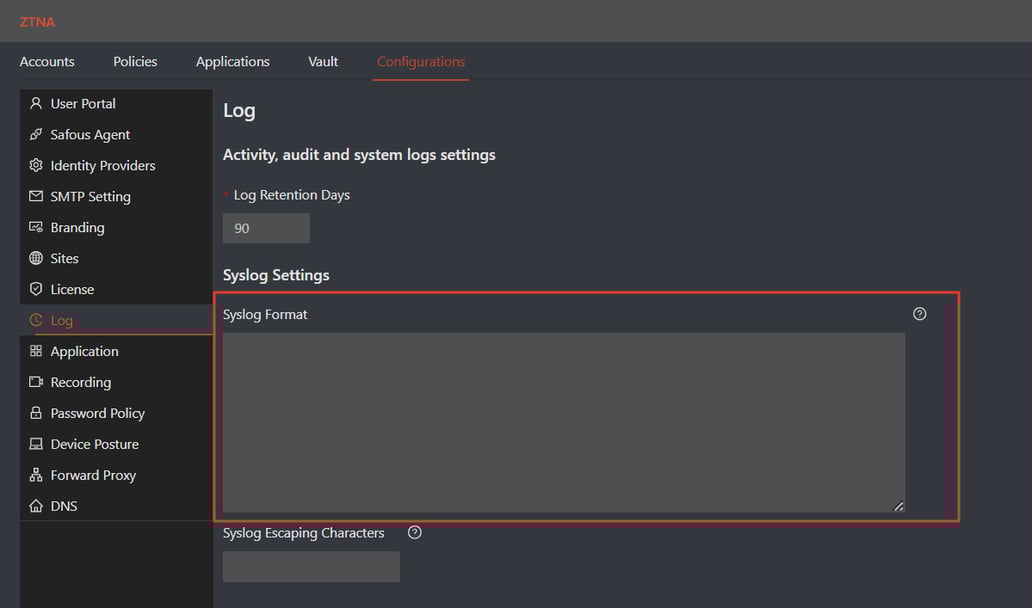1032x608 pixels.
Task: Open the Syslog Format help tooltip icon
Action: click(x=919, y=313)
